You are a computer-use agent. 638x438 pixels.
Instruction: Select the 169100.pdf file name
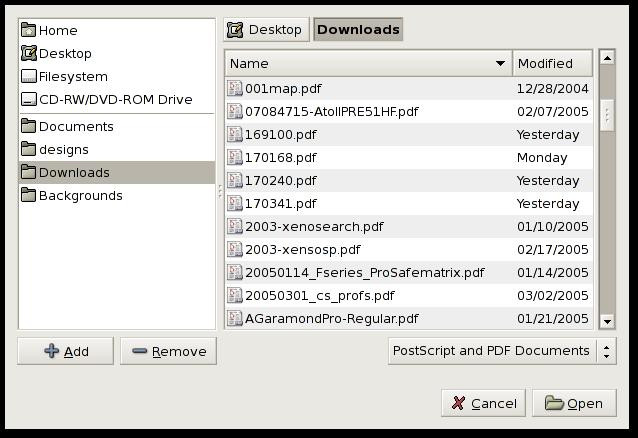(x=281, y=135)
